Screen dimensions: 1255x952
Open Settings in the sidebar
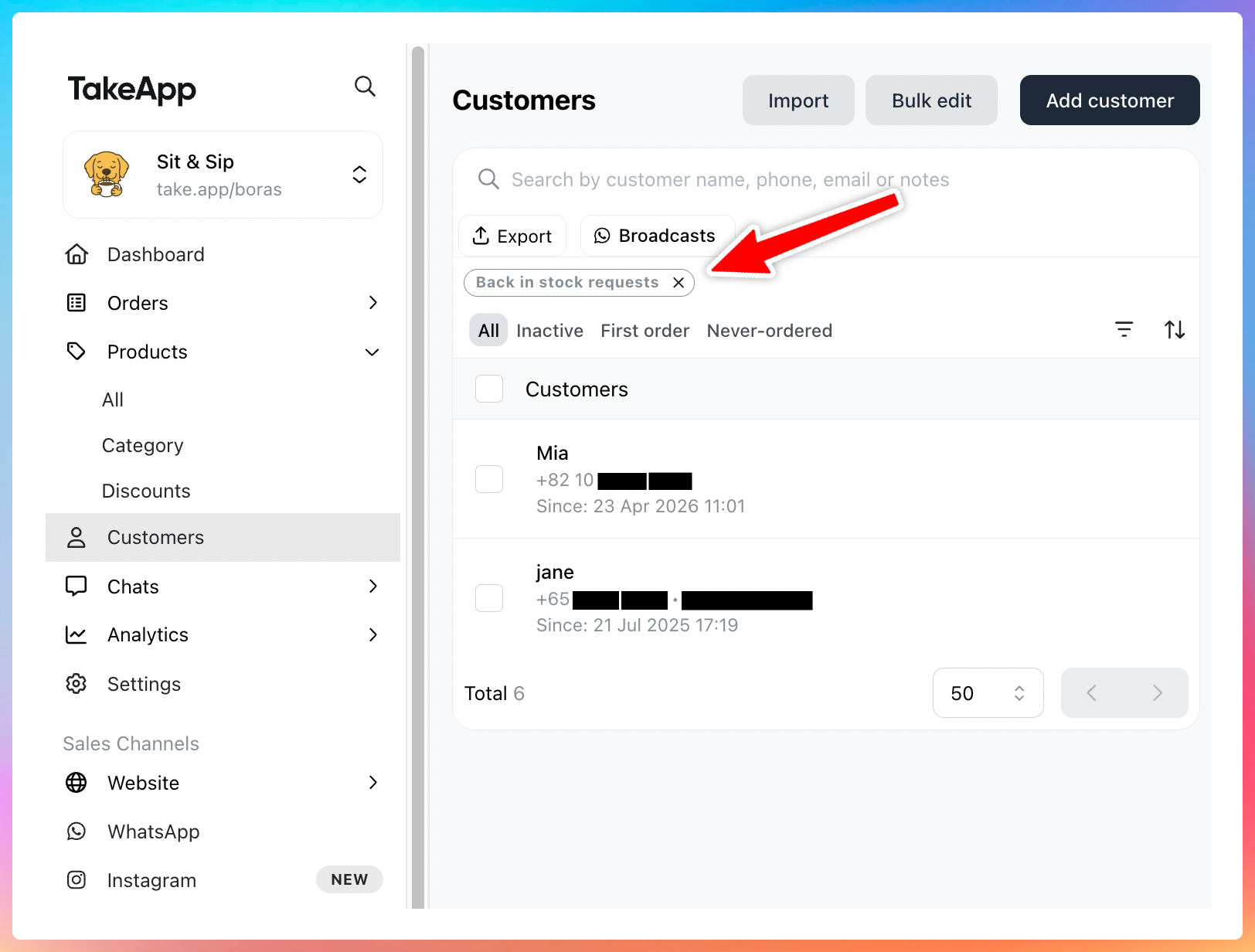[x=144, y=684]
